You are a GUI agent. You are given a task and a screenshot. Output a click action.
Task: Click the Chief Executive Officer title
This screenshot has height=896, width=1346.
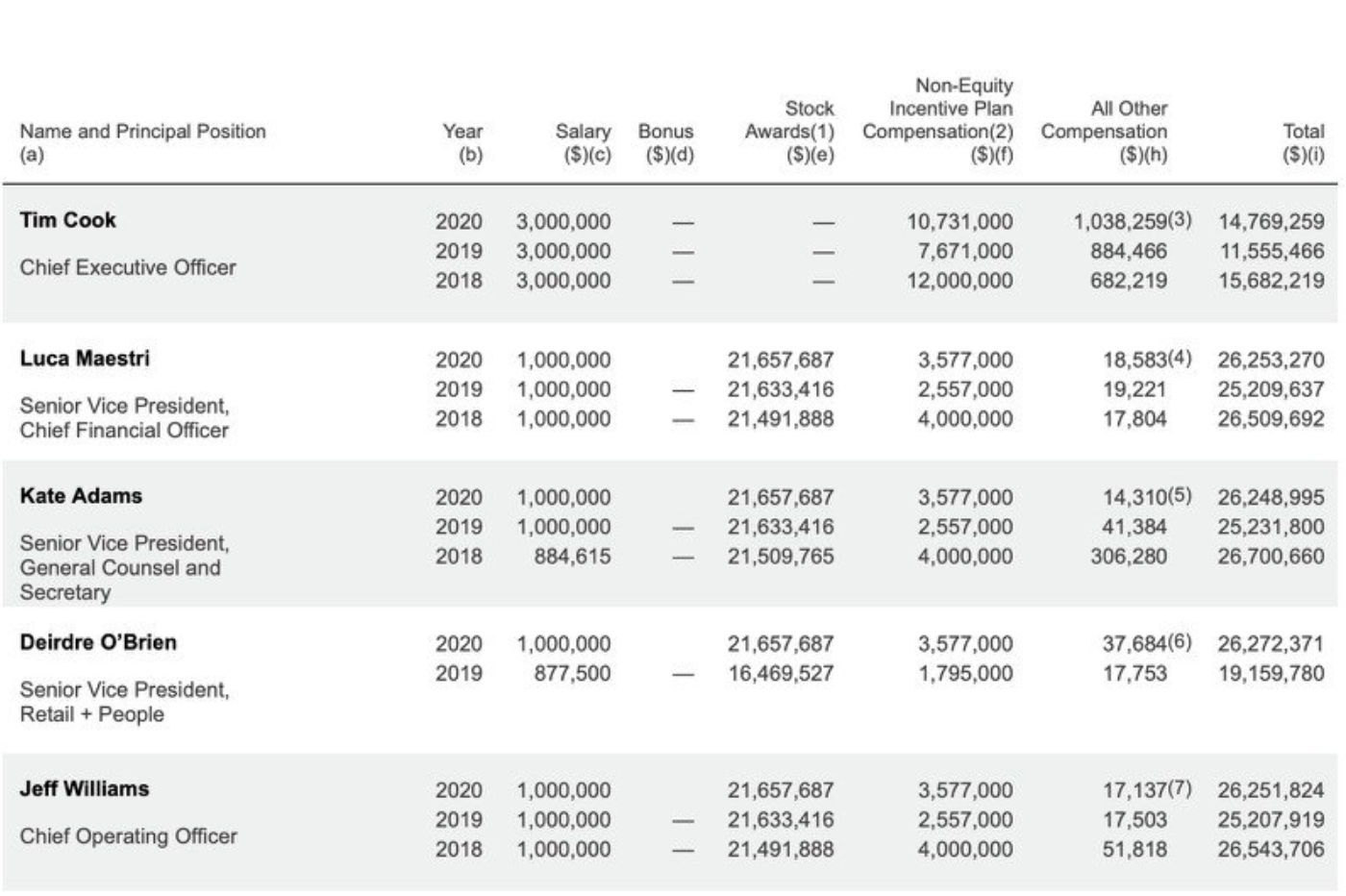pos(128,267)
